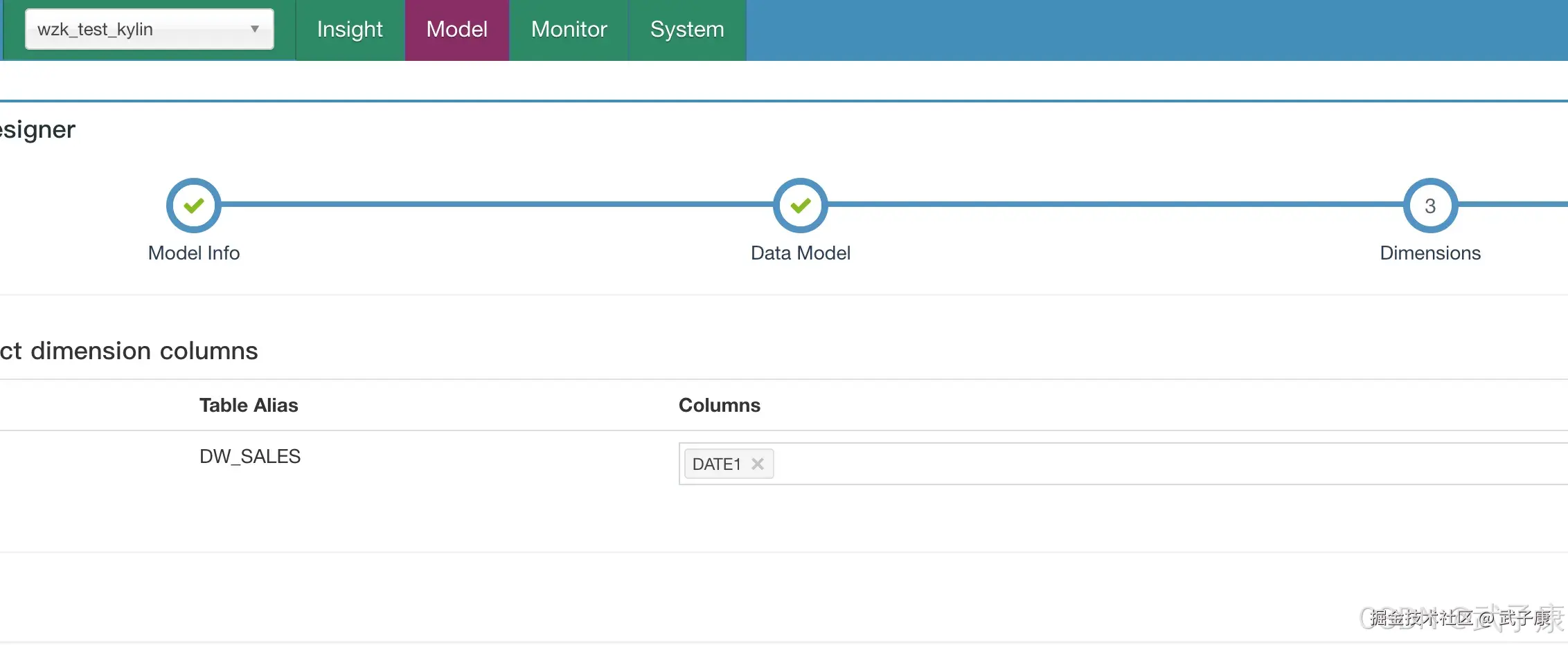The width and height of the screenshot is (1568, 645).
Task: Click the Data Model checkmark step icon
Action: pyautogui.click(x=801, y=206)
